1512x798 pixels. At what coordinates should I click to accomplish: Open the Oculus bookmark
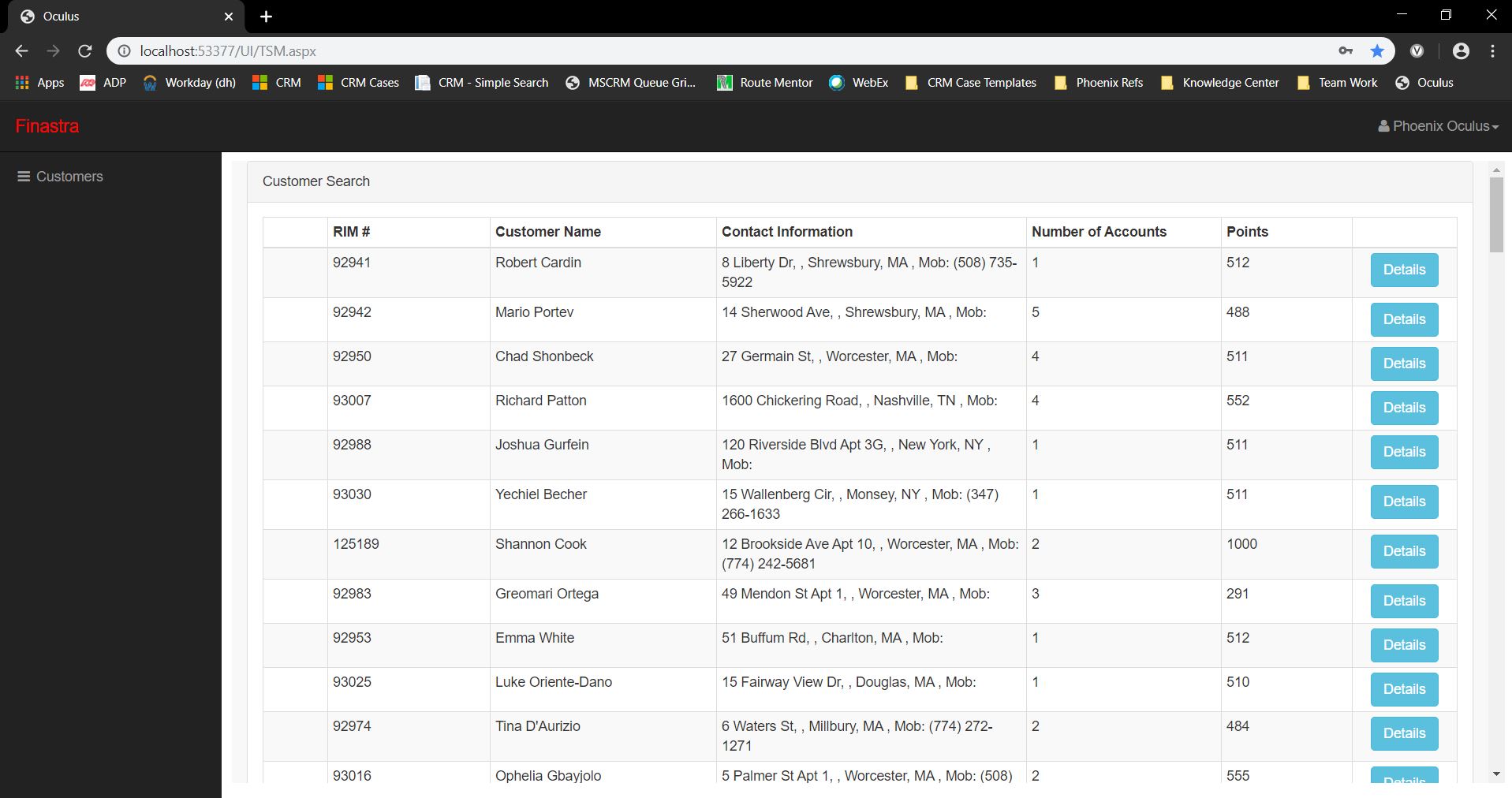pos(1424,83)
